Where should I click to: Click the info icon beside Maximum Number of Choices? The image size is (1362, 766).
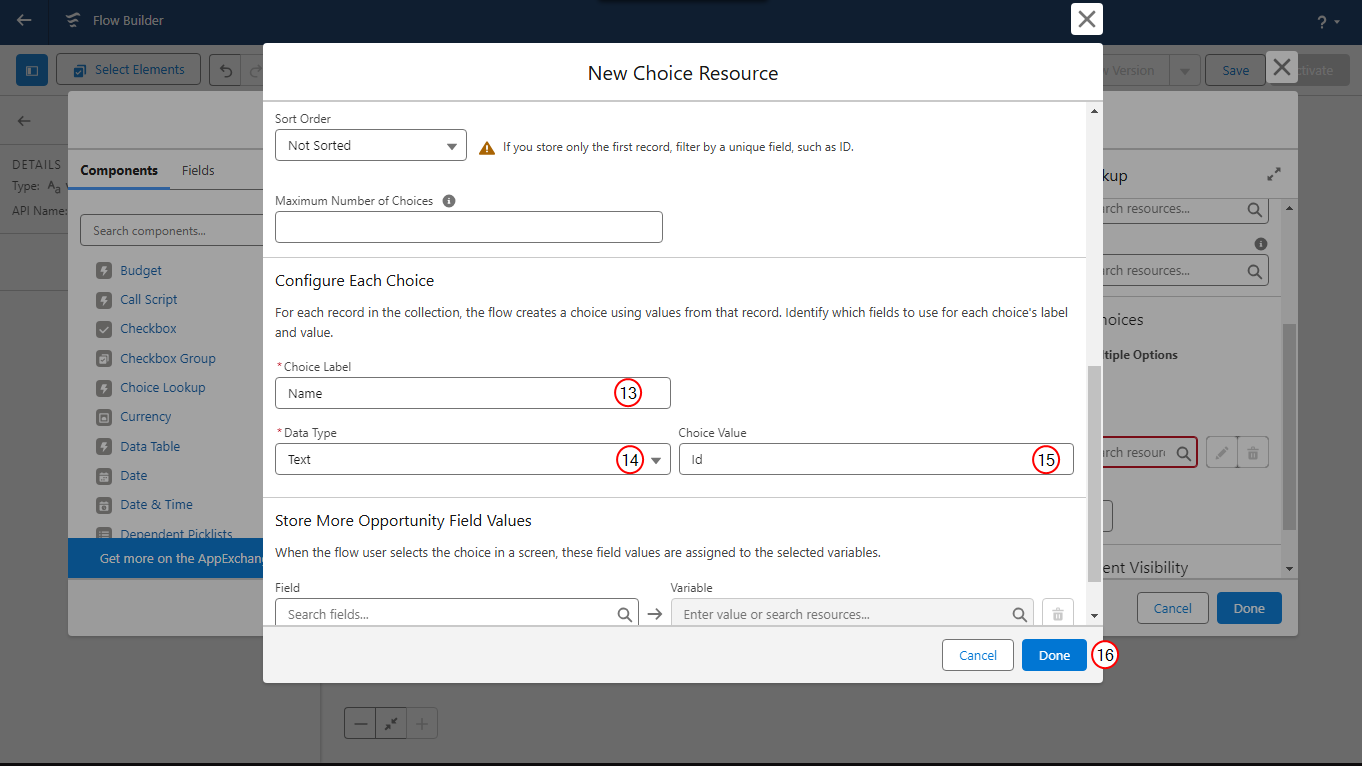pyautogui.click(x=449, y=201)
